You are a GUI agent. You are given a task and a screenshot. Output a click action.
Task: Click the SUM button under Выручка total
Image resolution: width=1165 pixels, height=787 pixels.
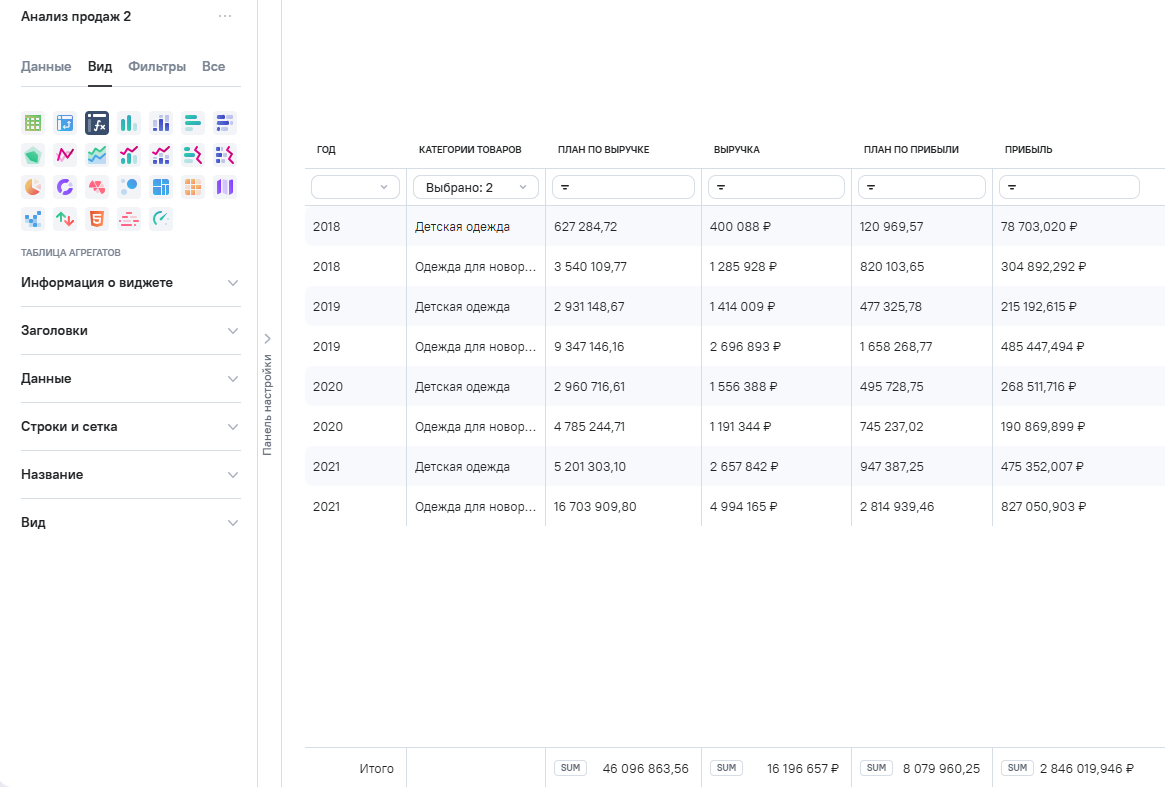tap(726, 768)
